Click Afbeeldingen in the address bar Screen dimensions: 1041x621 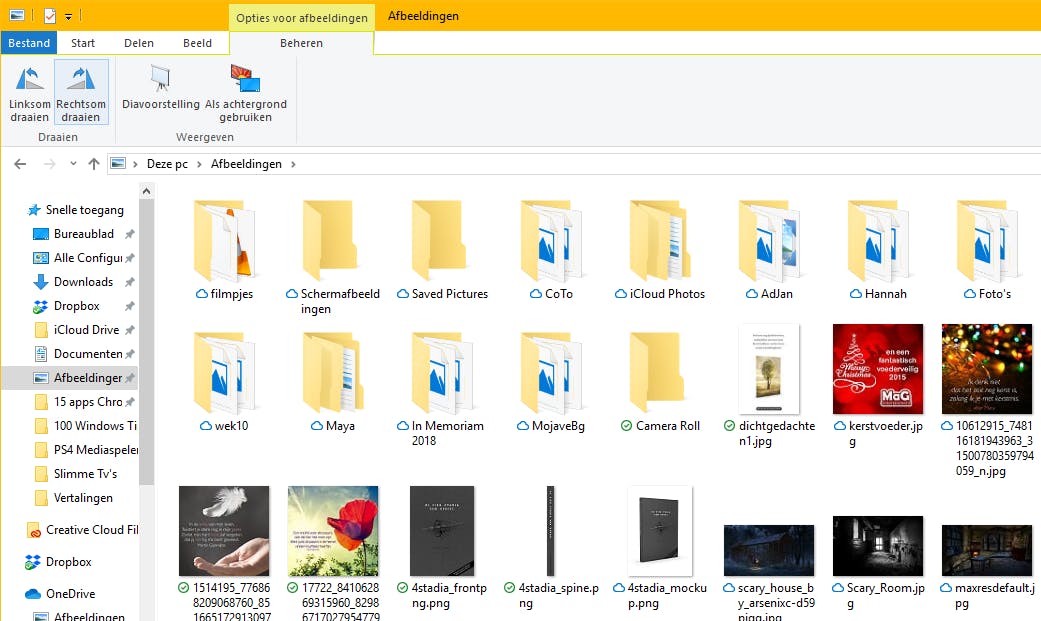click(246, 164)
